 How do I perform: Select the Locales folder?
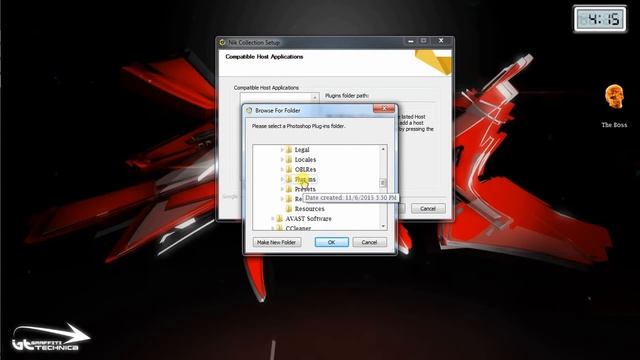point(305,160)
